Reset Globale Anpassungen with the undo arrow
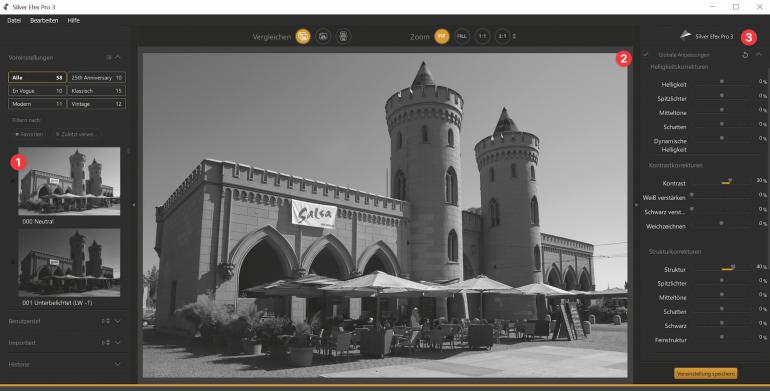 745,55
